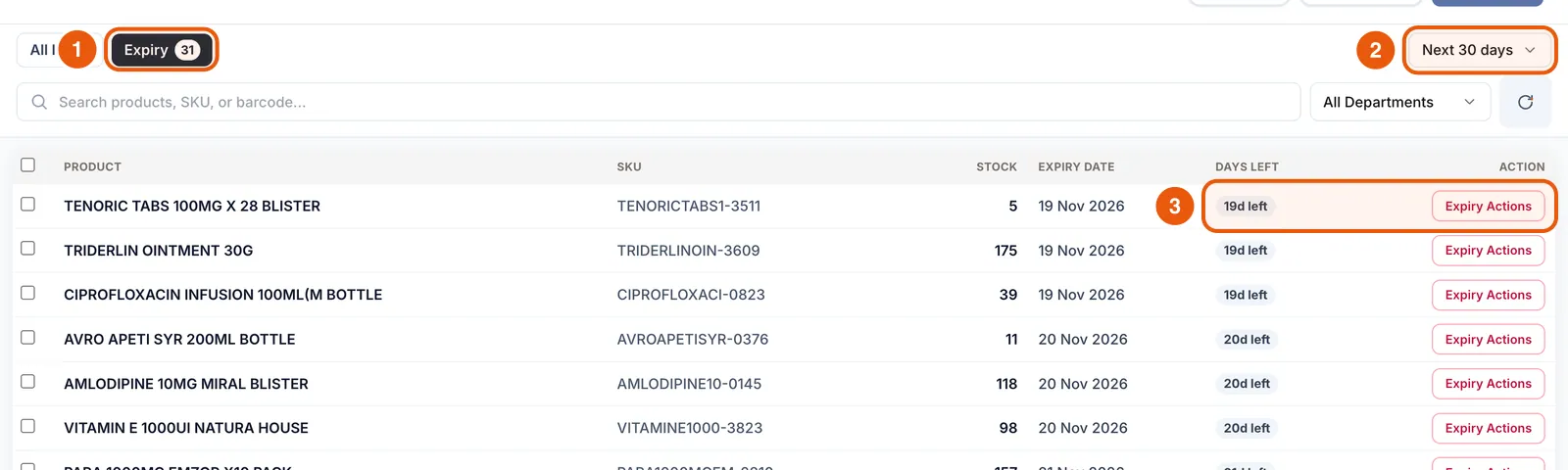1568x470 pixels.
Task: Switch to the Expiry 31 tab
Action: [x=162, y=50]
